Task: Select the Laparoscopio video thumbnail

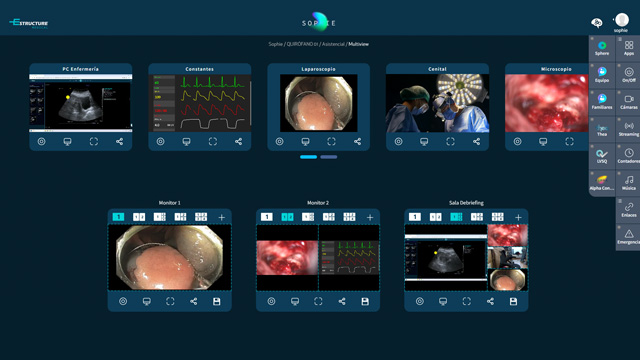Action: click(318, 103)
